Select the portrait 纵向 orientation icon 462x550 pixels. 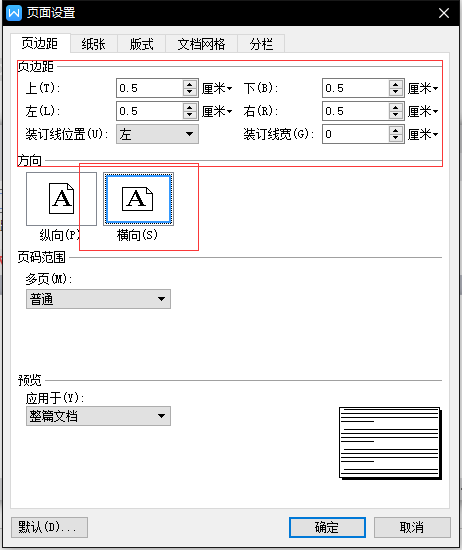click(61, 199)
